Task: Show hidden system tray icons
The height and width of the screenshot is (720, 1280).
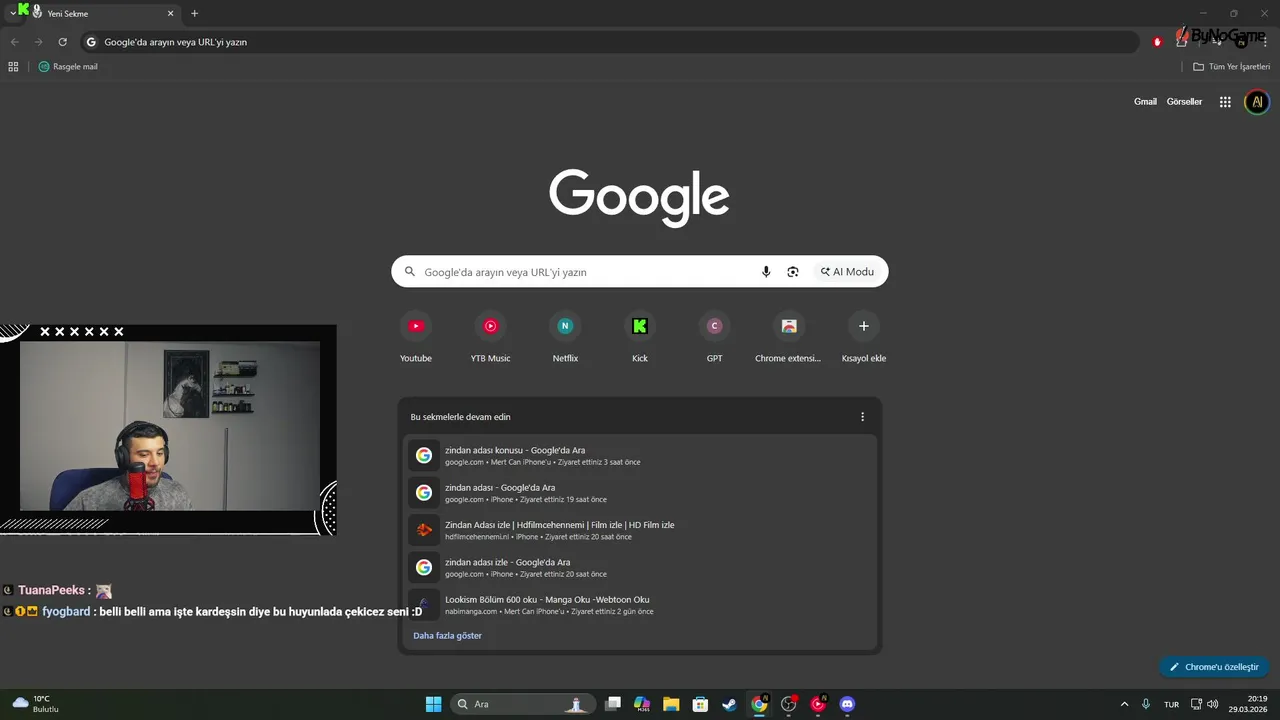Action: [x=1124, y=704]
